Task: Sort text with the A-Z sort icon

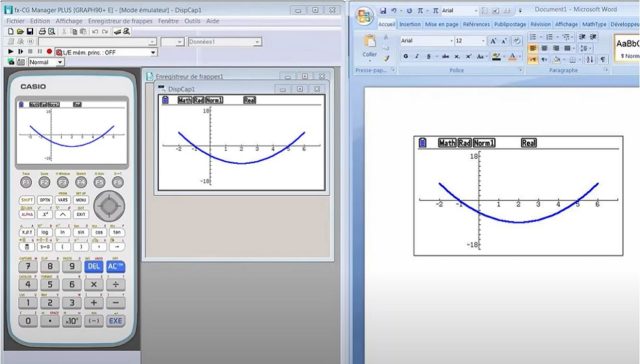Action: pyautogui.click(x=590, y=60)
